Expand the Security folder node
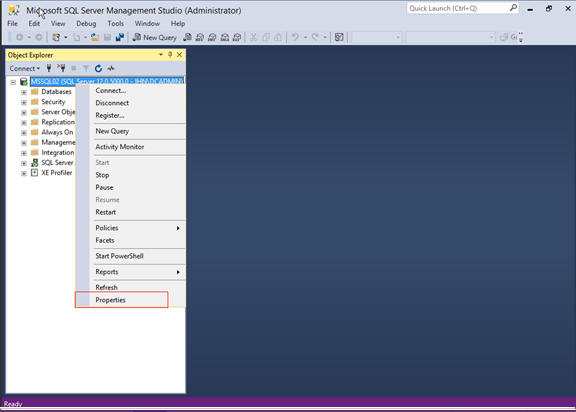 24,102
